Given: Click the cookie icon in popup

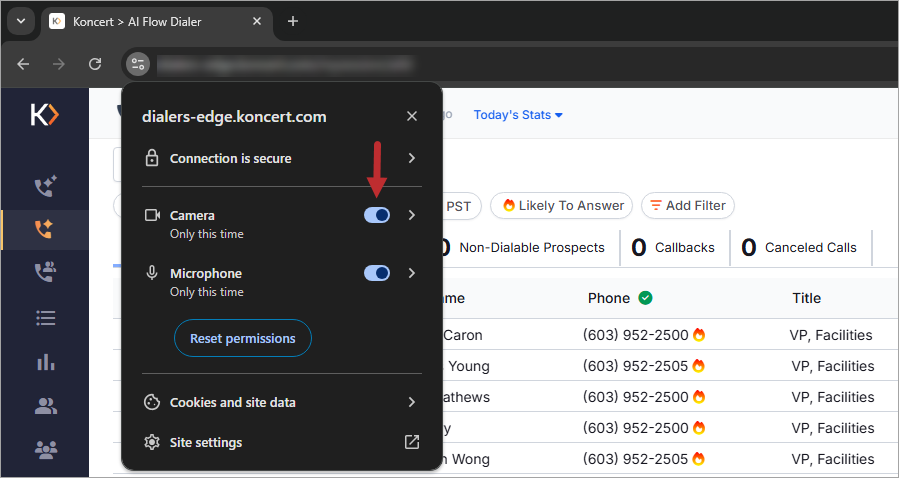Looking at the screenshot, I should tap(151, 402).
